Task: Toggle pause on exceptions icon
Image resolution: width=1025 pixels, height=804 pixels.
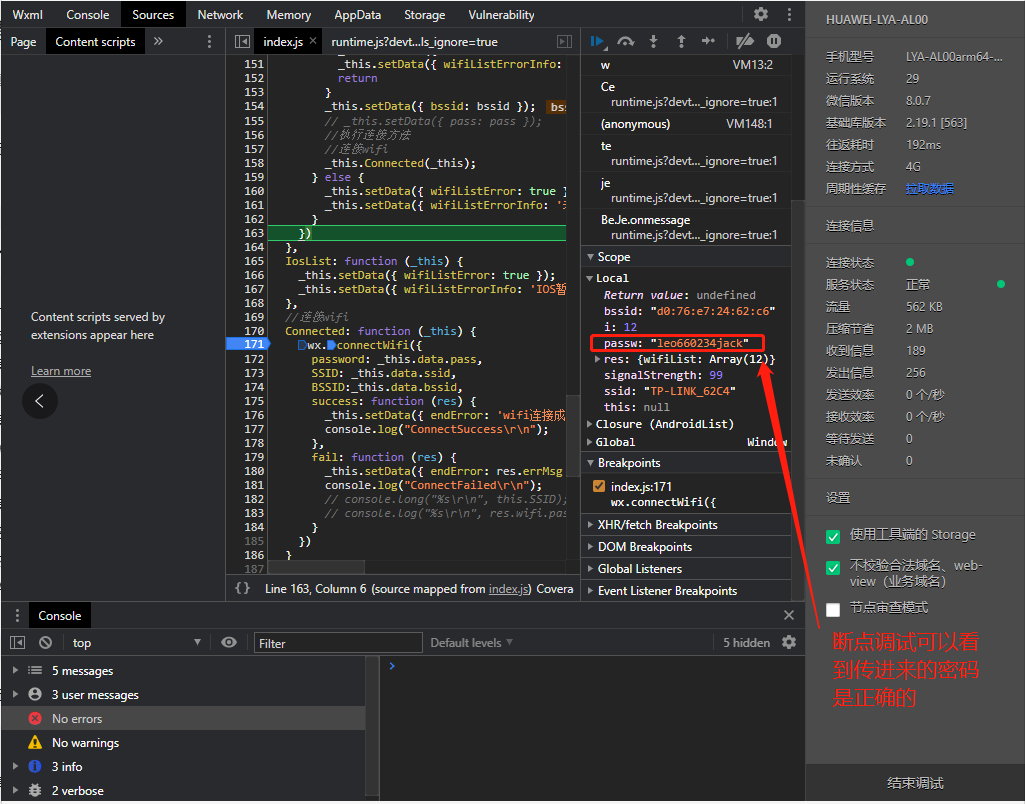Action: pyautogui.click(x=774, y=41)
